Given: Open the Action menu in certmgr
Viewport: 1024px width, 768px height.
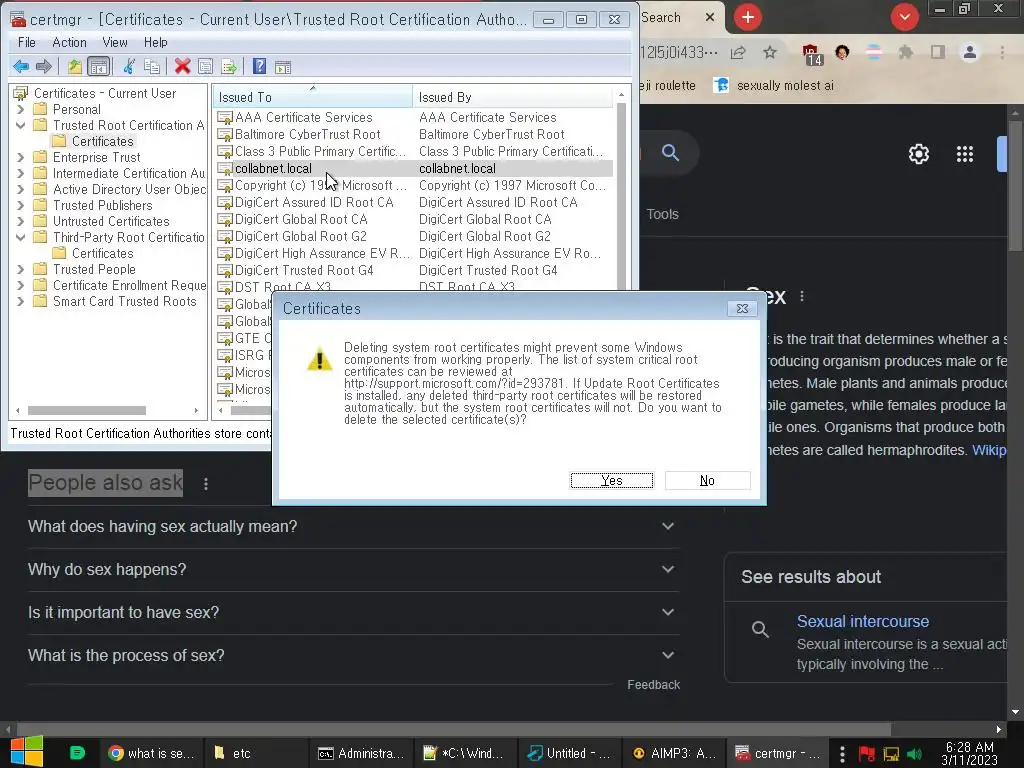Looking at the screenshot, I should [x=69, y=42].
